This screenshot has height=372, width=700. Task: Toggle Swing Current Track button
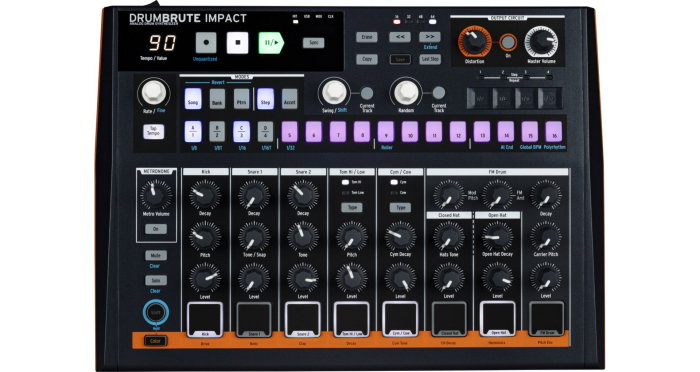click(367, 93)
